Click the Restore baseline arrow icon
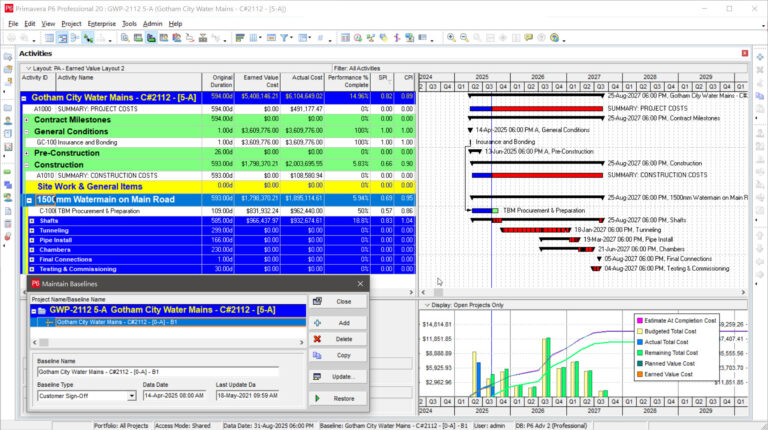The image size is (768, 430). pyautogui.click(x=318, y=398)
